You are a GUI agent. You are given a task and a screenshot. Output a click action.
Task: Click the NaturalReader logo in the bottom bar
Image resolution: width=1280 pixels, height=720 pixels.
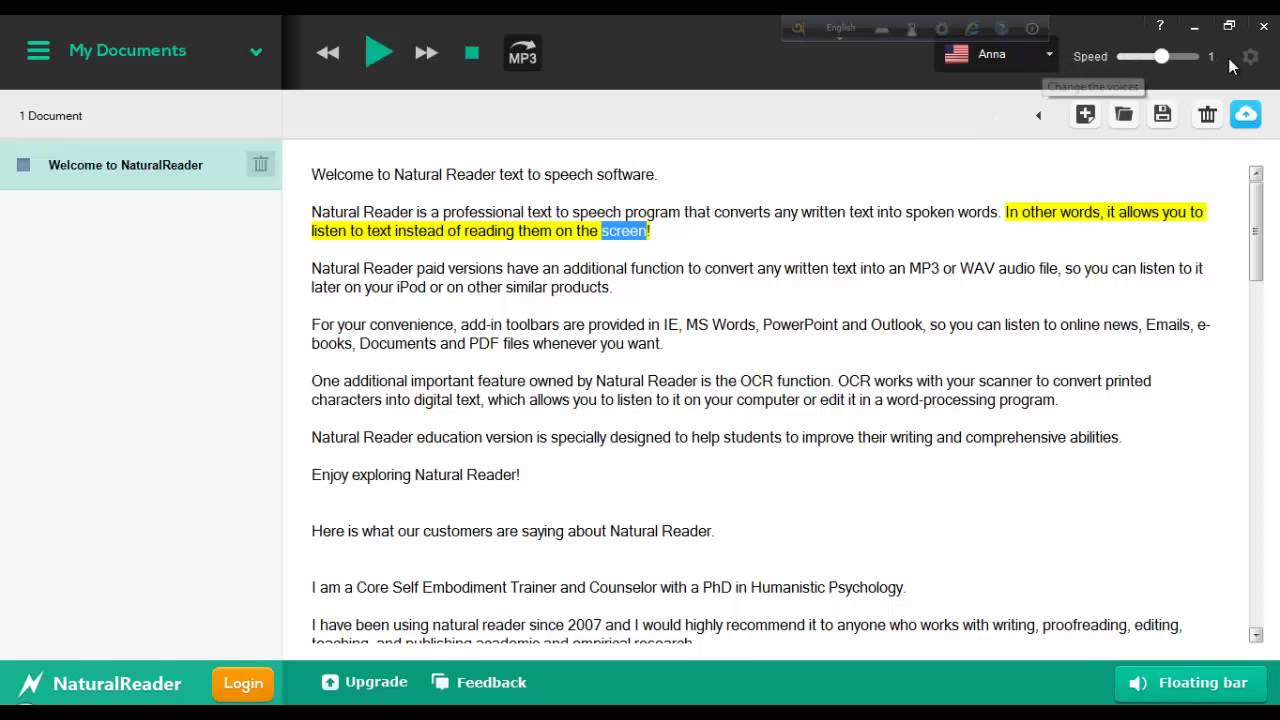[x=100, y=684]
